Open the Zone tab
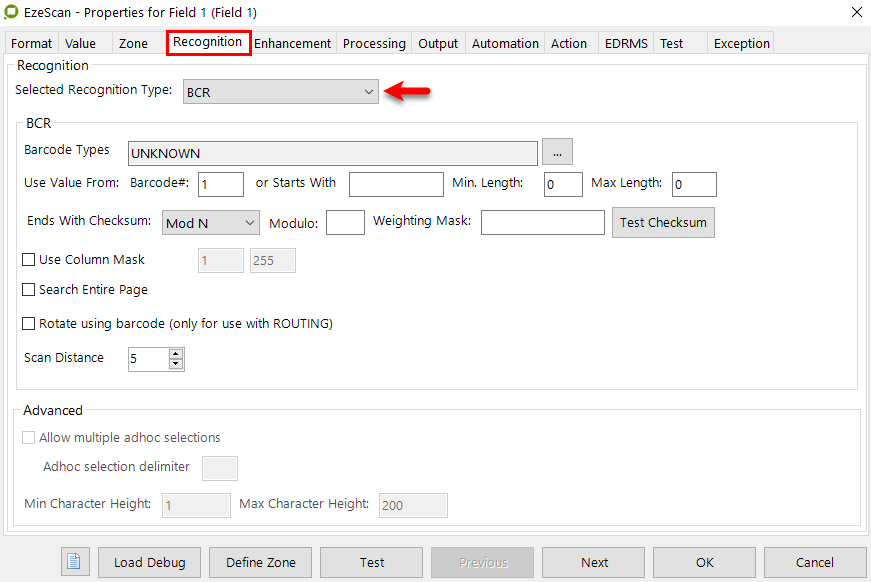 (133, 43)
